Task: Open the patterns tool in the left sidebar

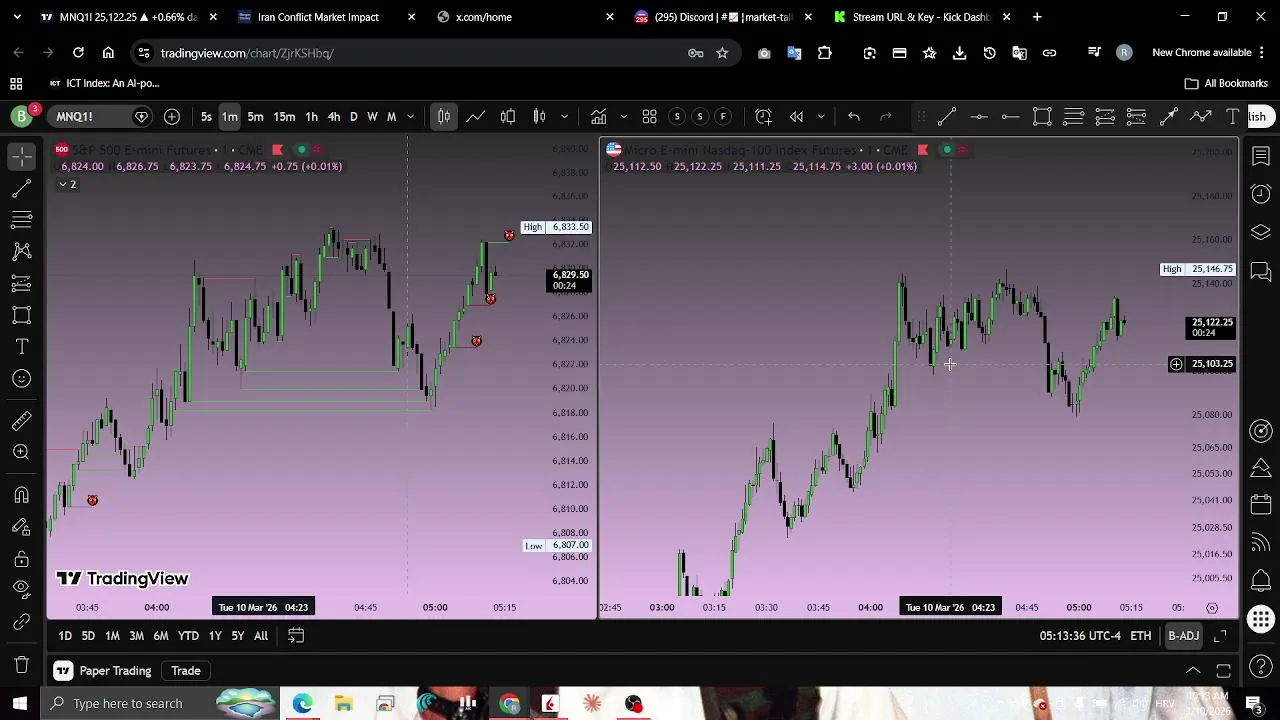Action: click(x=21, y=251)
